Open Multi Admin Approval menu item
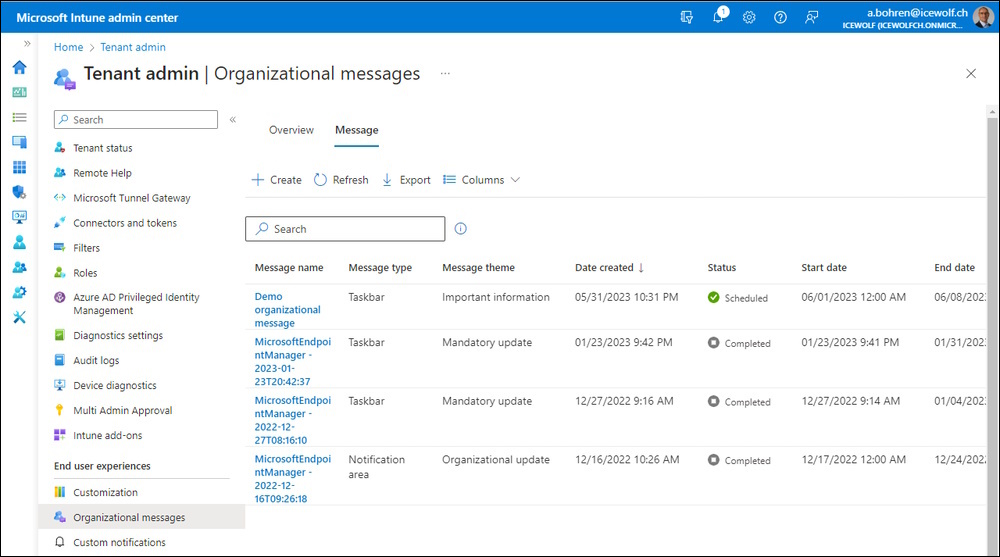The height and width of the screenshot is (557, 1000). [122, 410]
